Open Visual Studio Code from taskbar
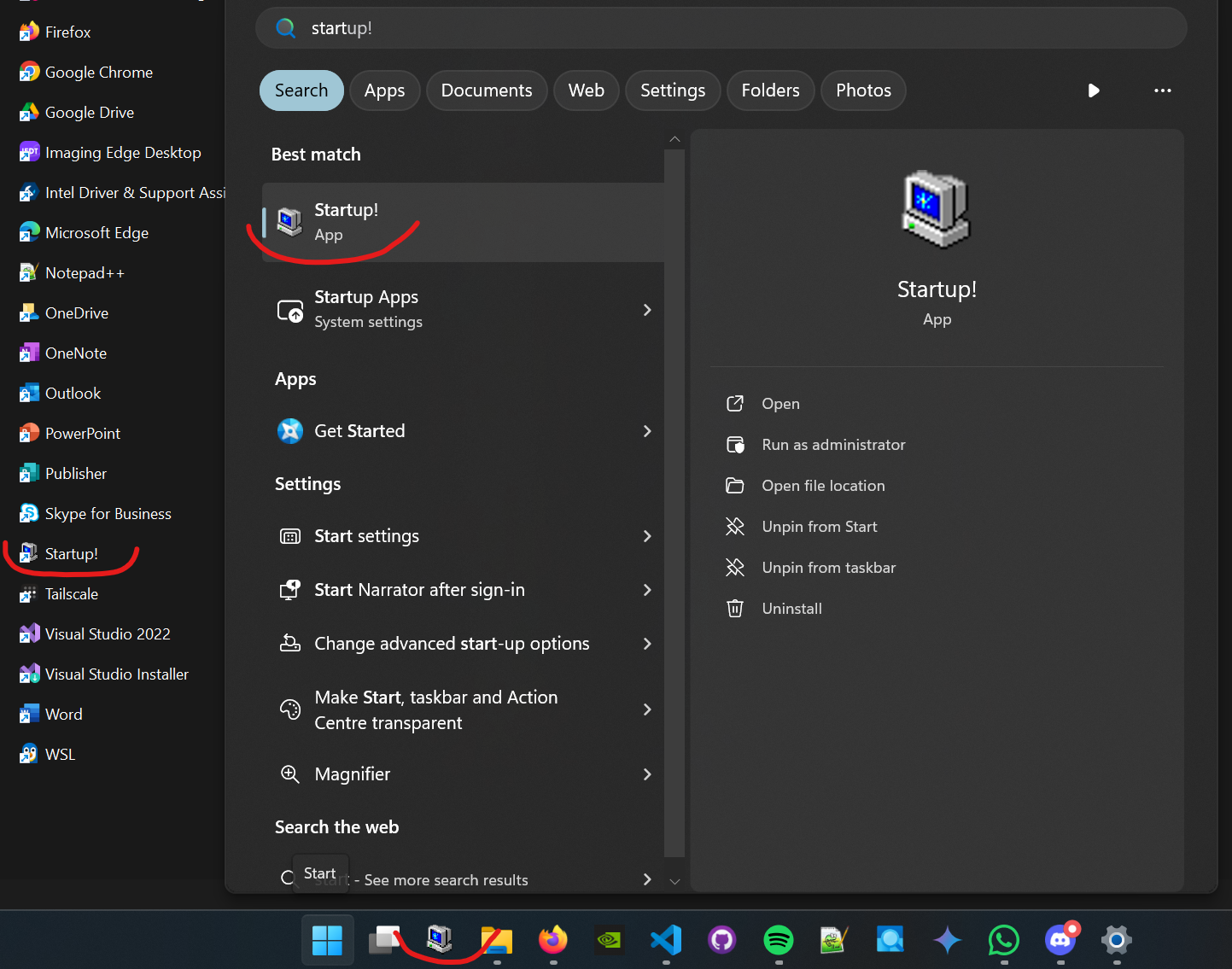 [x=665, y=940]
